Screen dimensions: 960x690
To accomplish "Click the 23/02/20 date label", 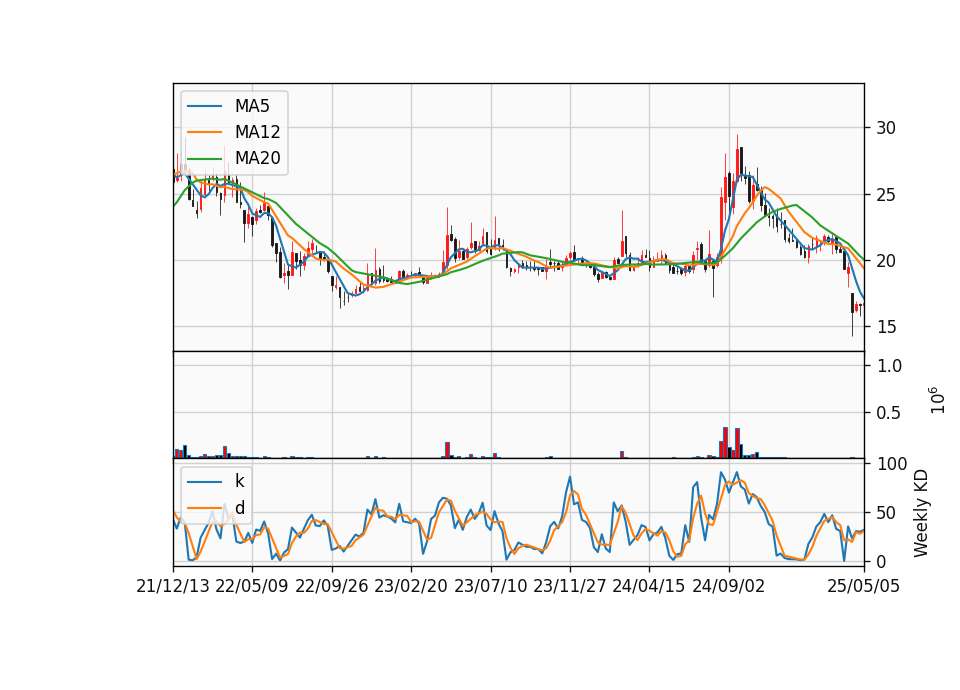I will 411,586.
